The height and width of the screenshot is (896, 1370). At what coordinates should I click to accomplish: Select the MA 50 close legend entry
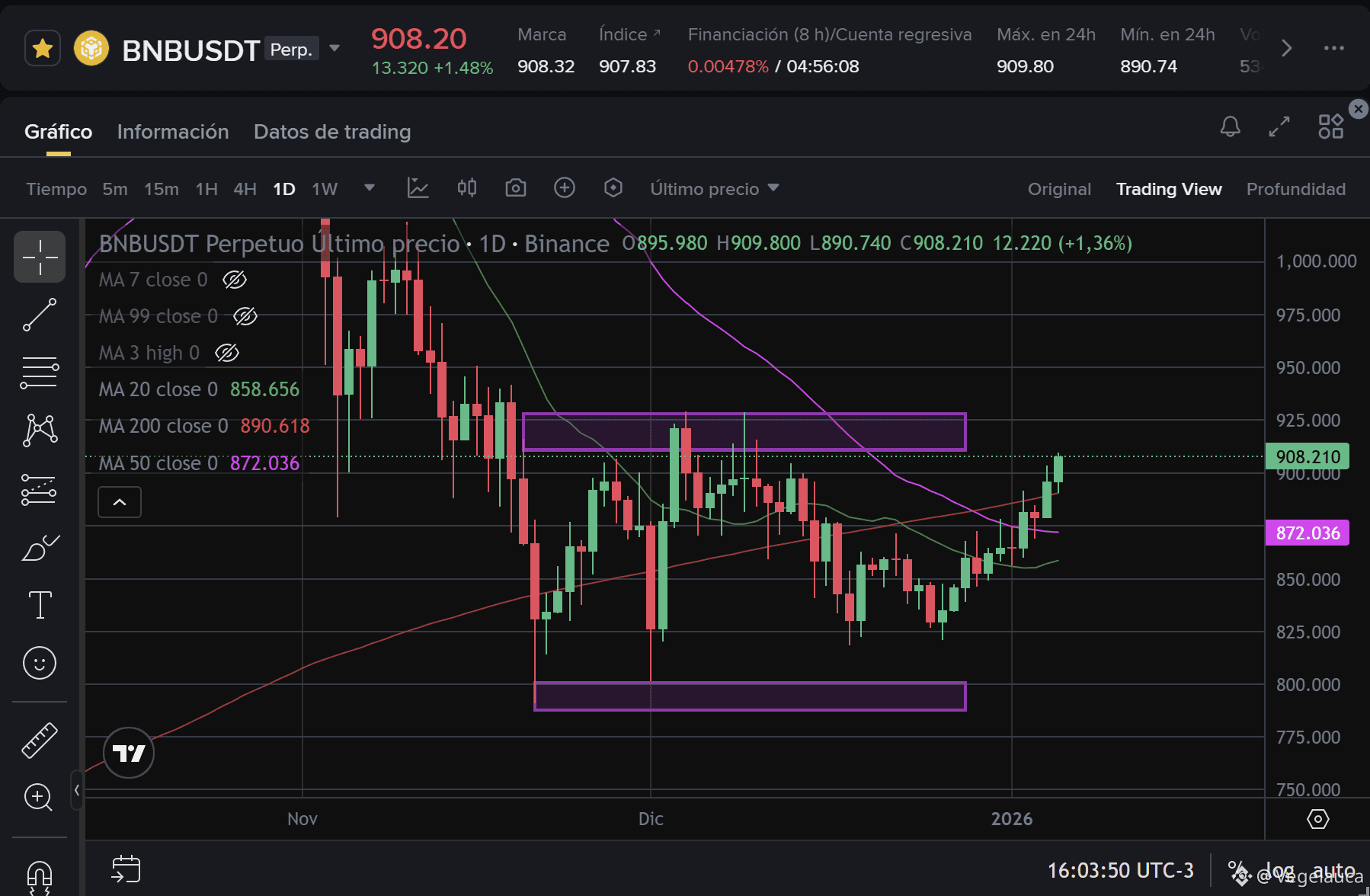point(199,463)
